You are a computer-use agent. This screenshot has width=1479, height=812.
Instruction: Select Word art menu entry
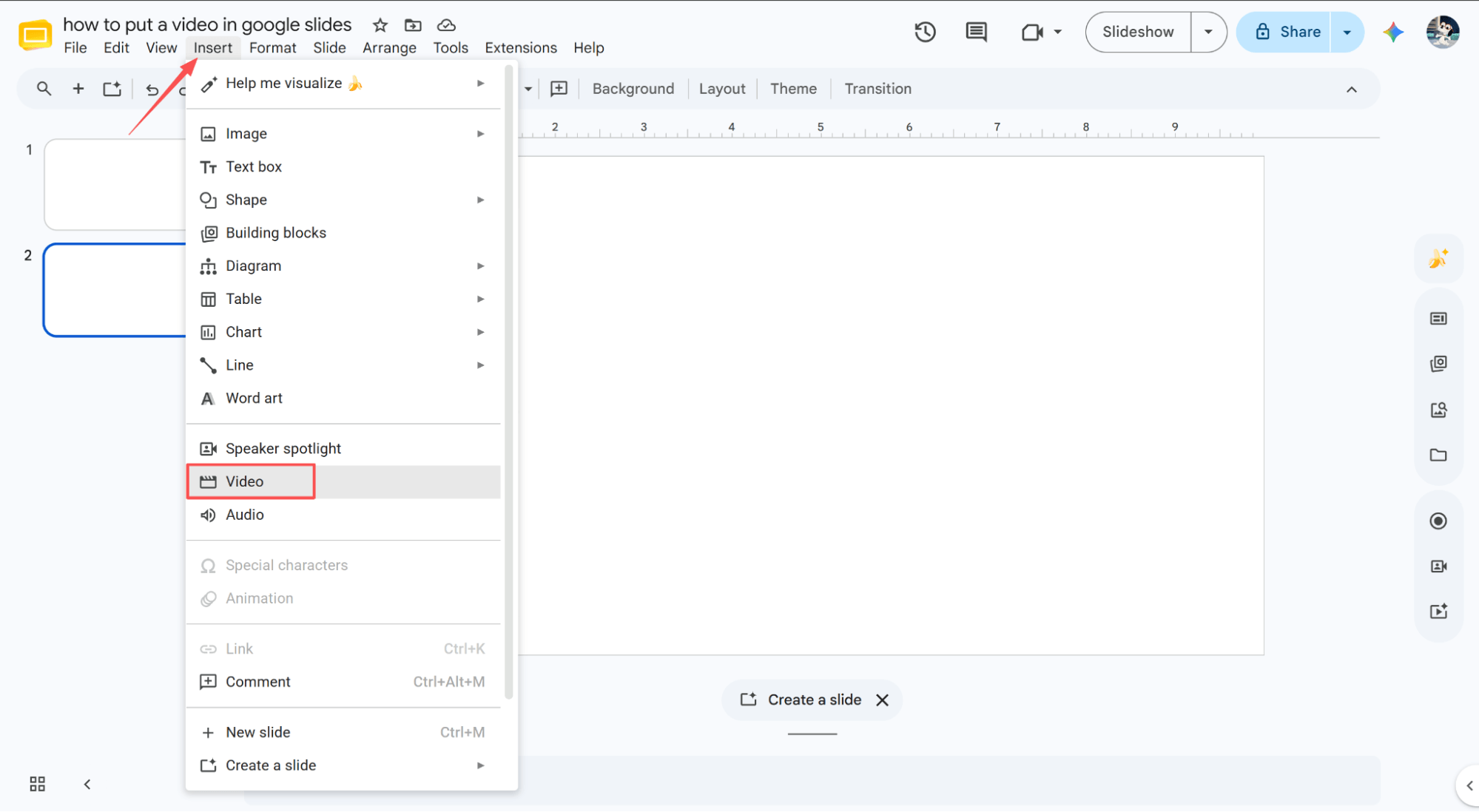pyautogui.click(x=344, y=398)
